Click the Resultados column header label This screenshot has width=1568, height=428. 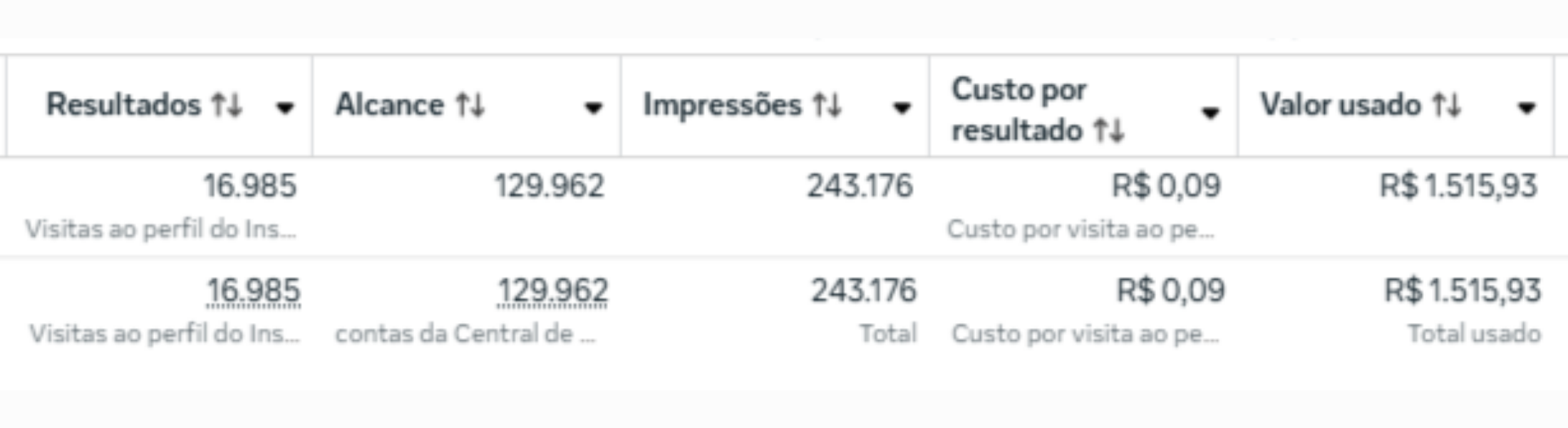(124, 105)
